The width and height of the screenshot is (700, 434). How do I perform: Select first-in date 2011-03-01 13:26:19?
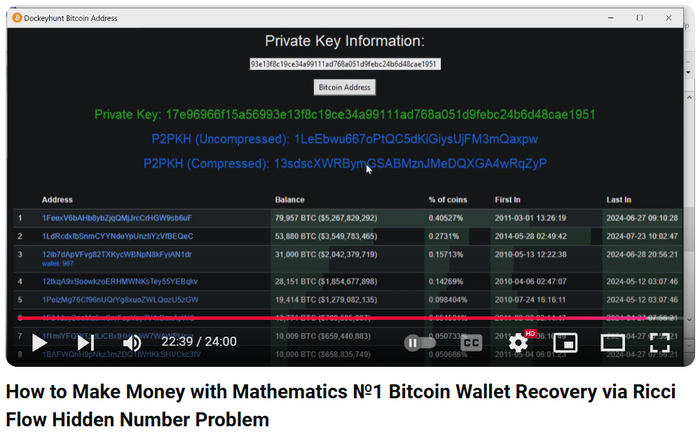[530, 218]
